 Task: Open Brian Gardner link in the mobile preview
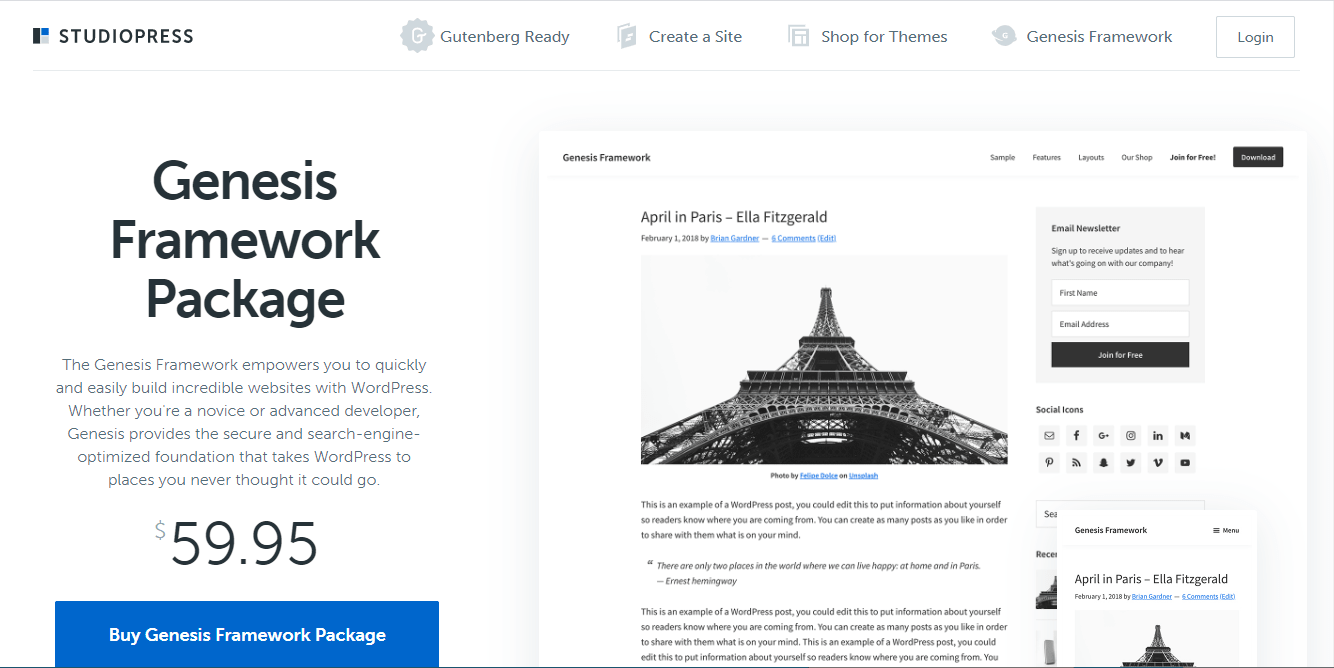[1152, 596]
